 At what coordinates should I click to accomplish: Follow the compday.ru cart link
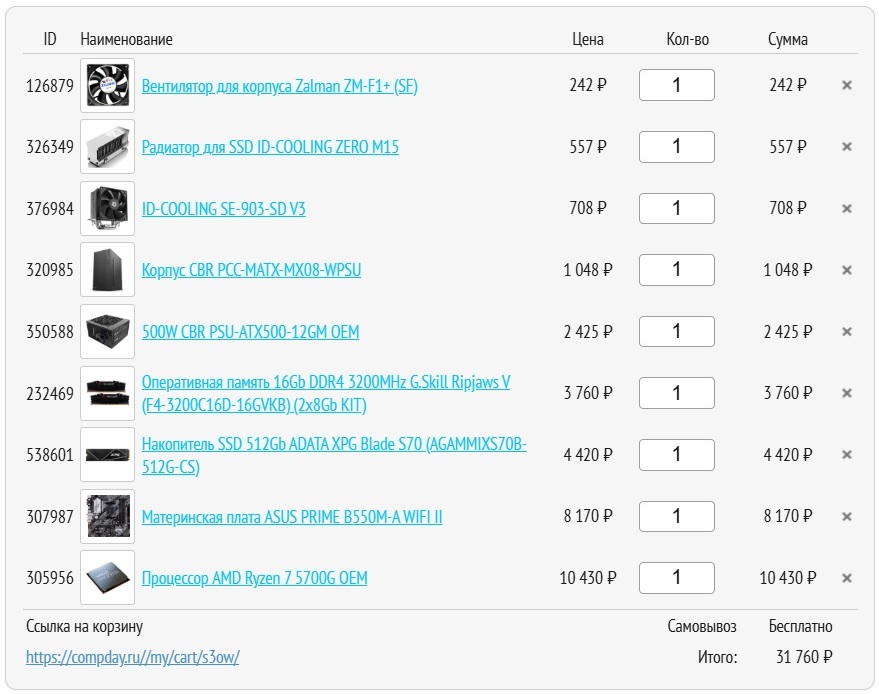coord(133,657)
